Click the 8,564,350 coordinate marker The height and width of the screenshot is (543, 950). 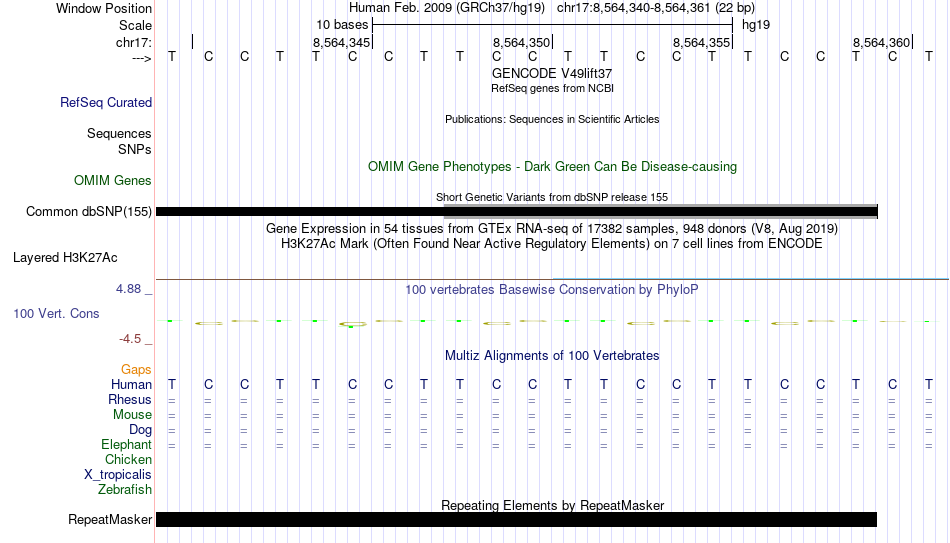click(x=521, y=42)
